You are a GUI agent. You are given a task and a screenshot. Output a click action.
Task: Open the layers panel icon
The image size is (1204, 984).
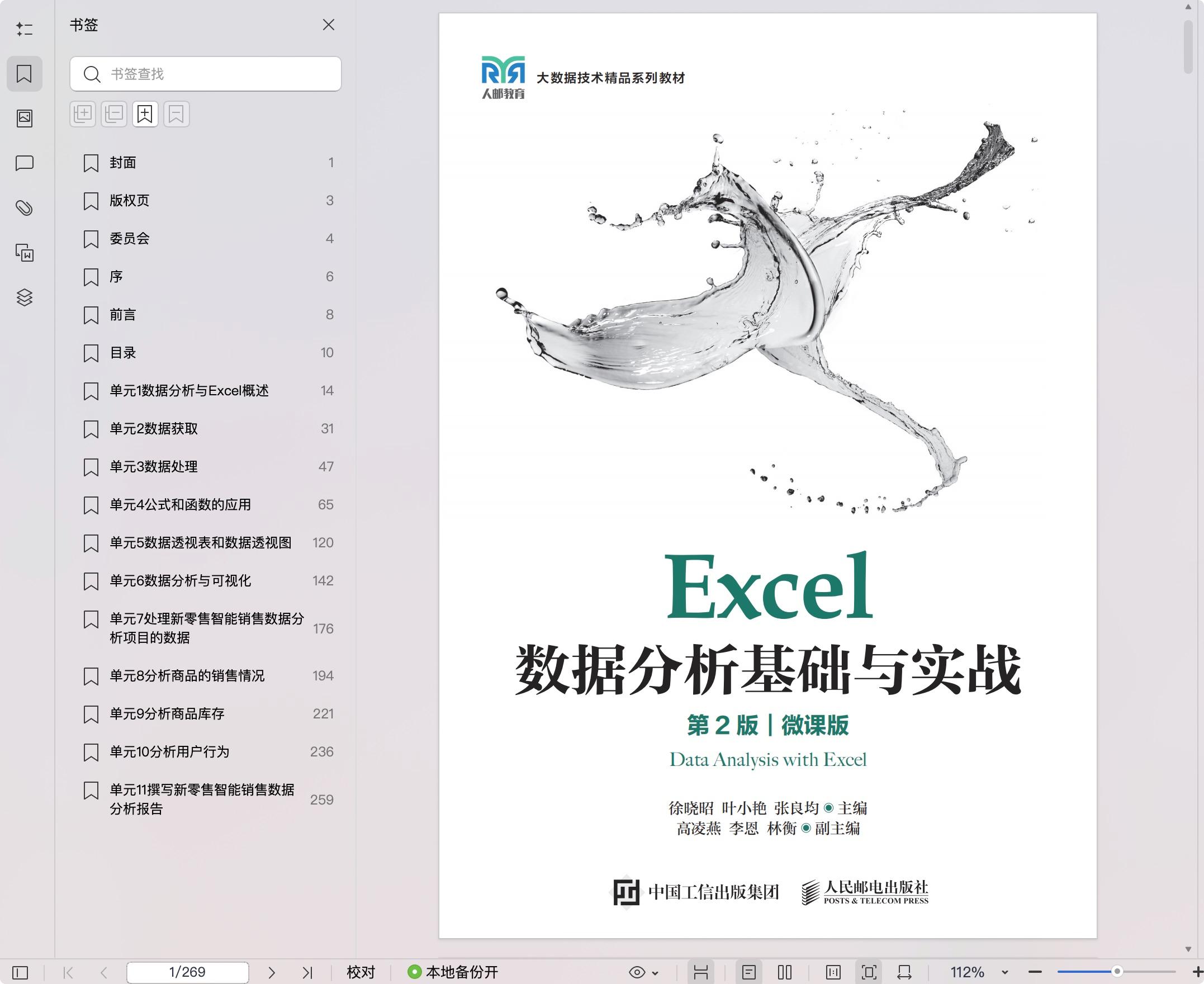[25, 297]
